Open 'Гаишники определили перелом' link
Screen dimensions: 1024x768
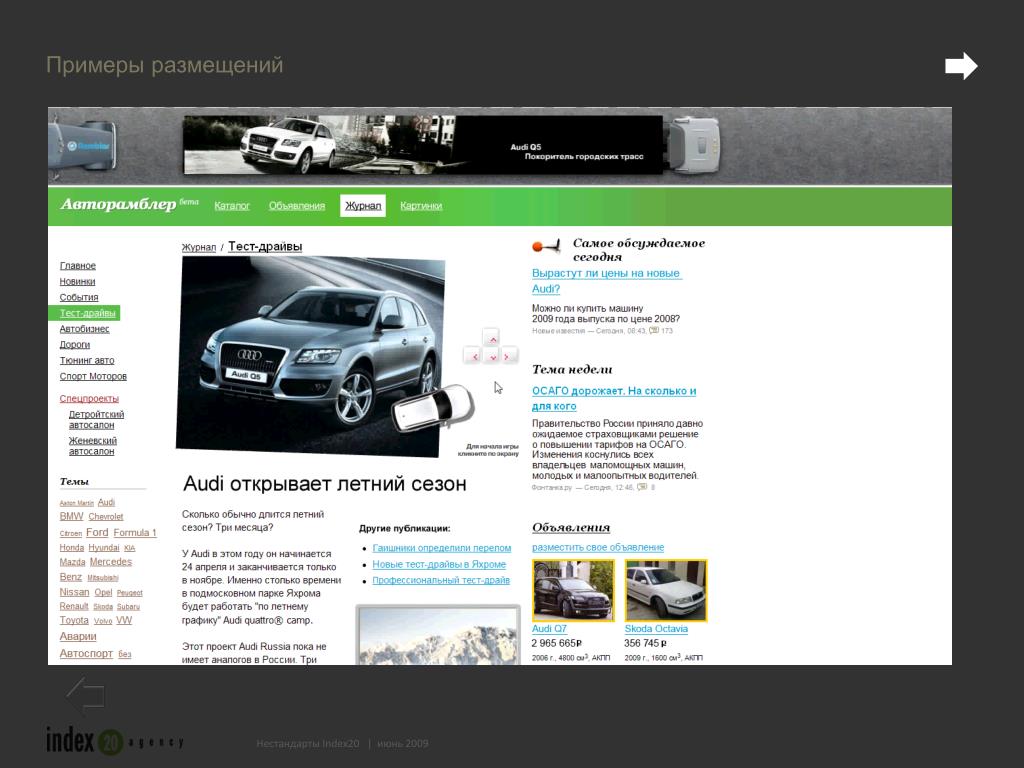point(441,548)
